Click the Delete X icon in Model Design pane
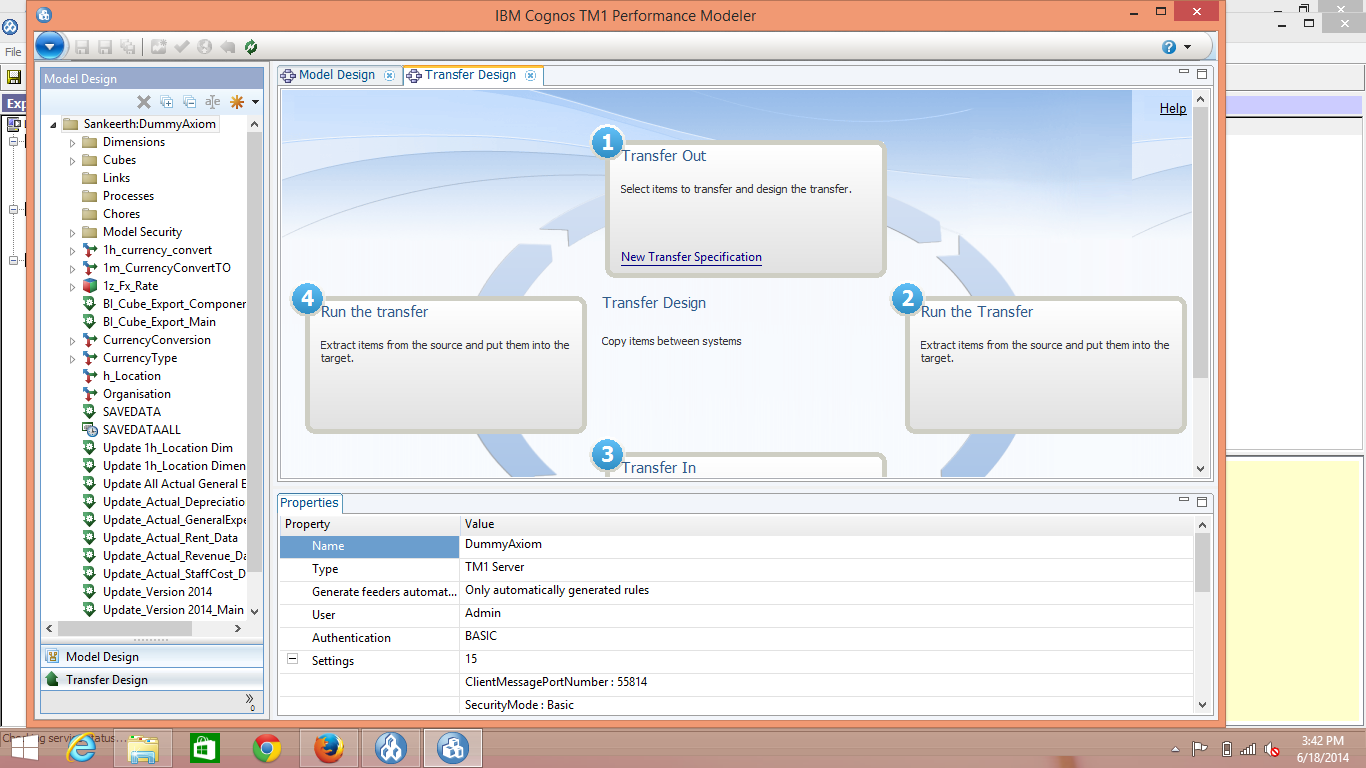The image size is (1366, 768). tap(144, 102)
